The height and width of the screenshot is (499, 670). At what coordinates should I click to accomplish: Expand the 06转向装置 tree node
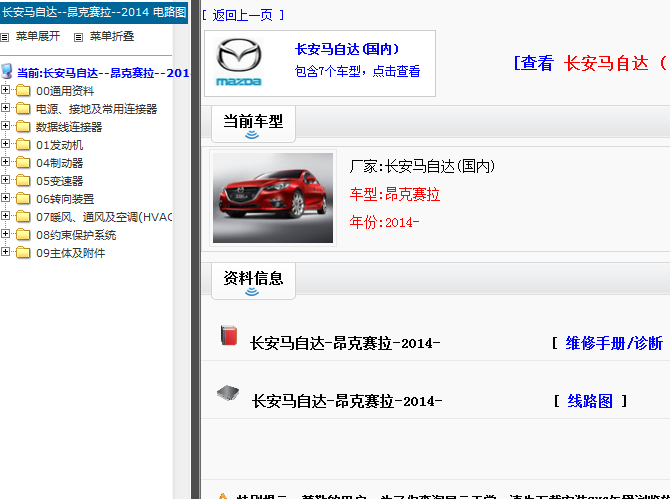click(x=6, y=197)
